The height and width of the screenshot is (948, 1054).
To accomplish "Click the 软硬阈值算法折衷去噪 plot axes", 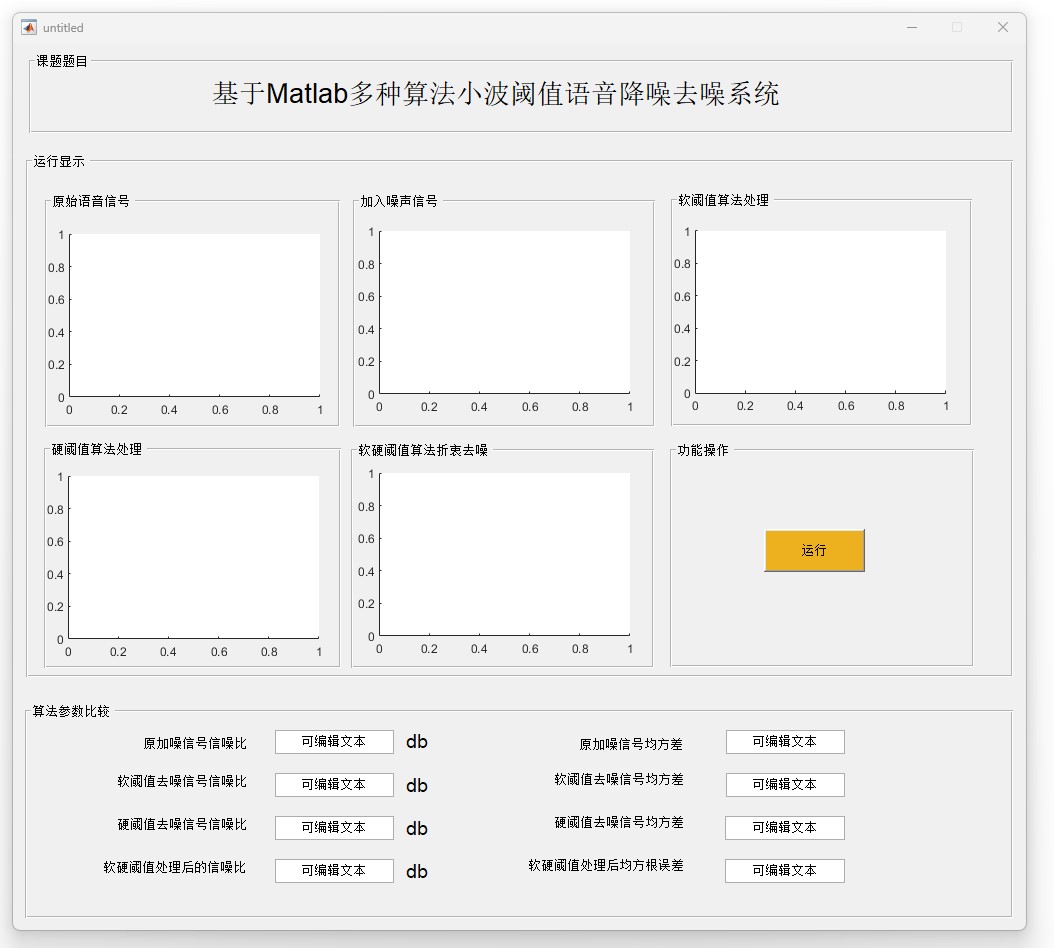I will tap(505, 554).
